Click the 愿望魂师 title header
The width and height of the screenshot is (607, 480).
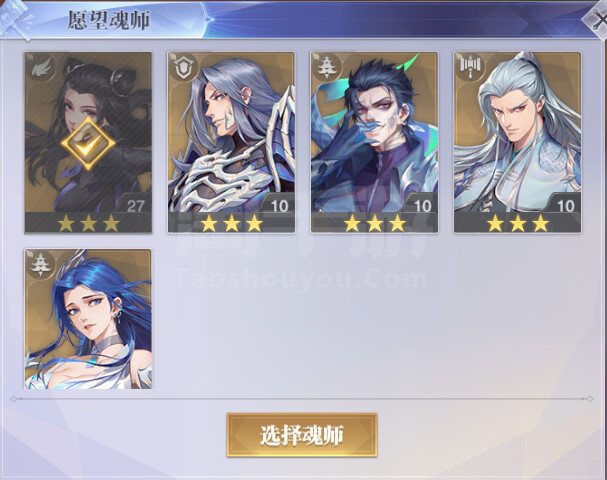pyautogui.click(x=109, y=20)
